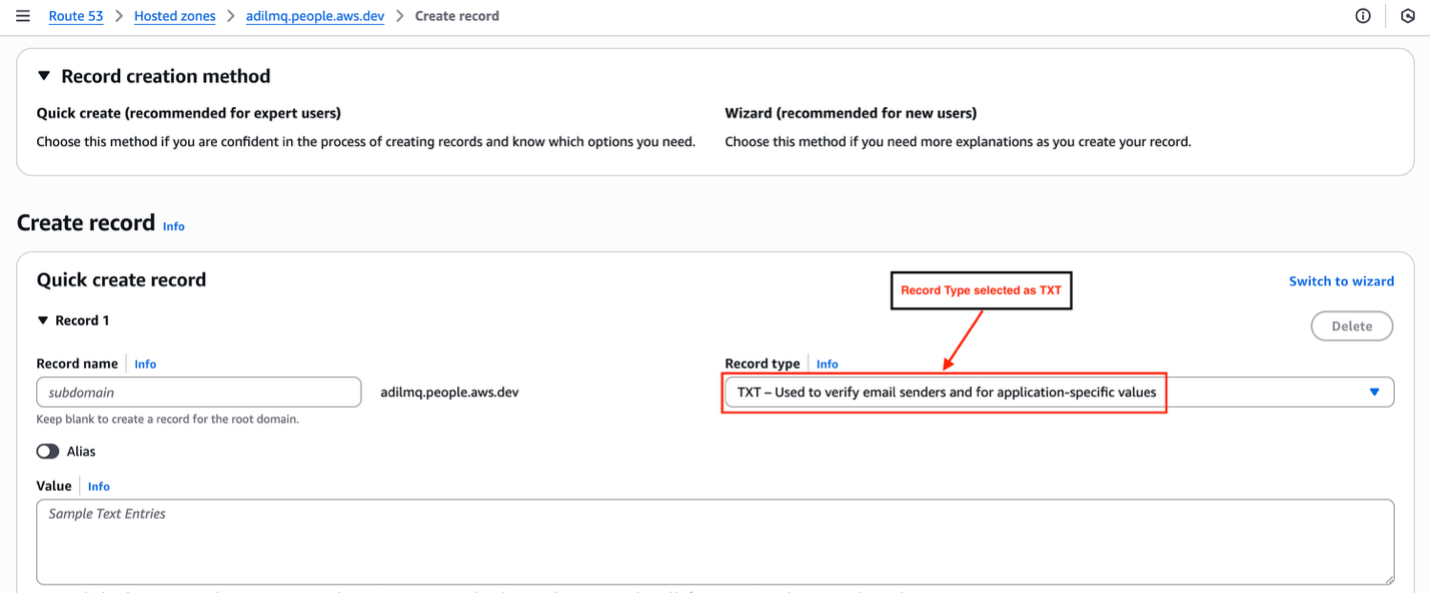Navigate to Route 53 breadcrumb
1430x595 pixels.
[x=76, y=15]
